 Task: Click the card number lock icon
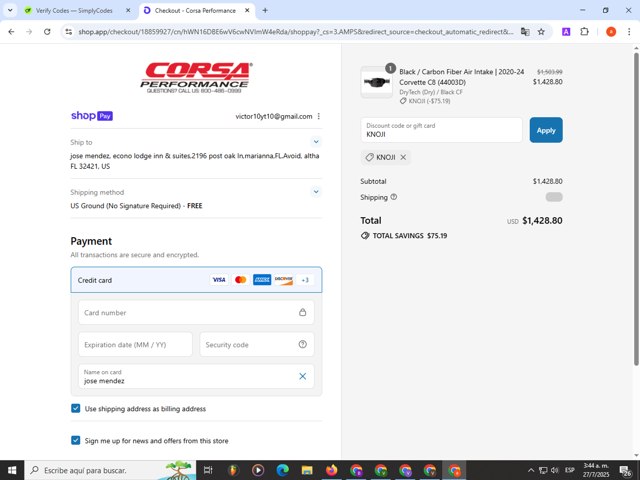(x=302, y=312)
